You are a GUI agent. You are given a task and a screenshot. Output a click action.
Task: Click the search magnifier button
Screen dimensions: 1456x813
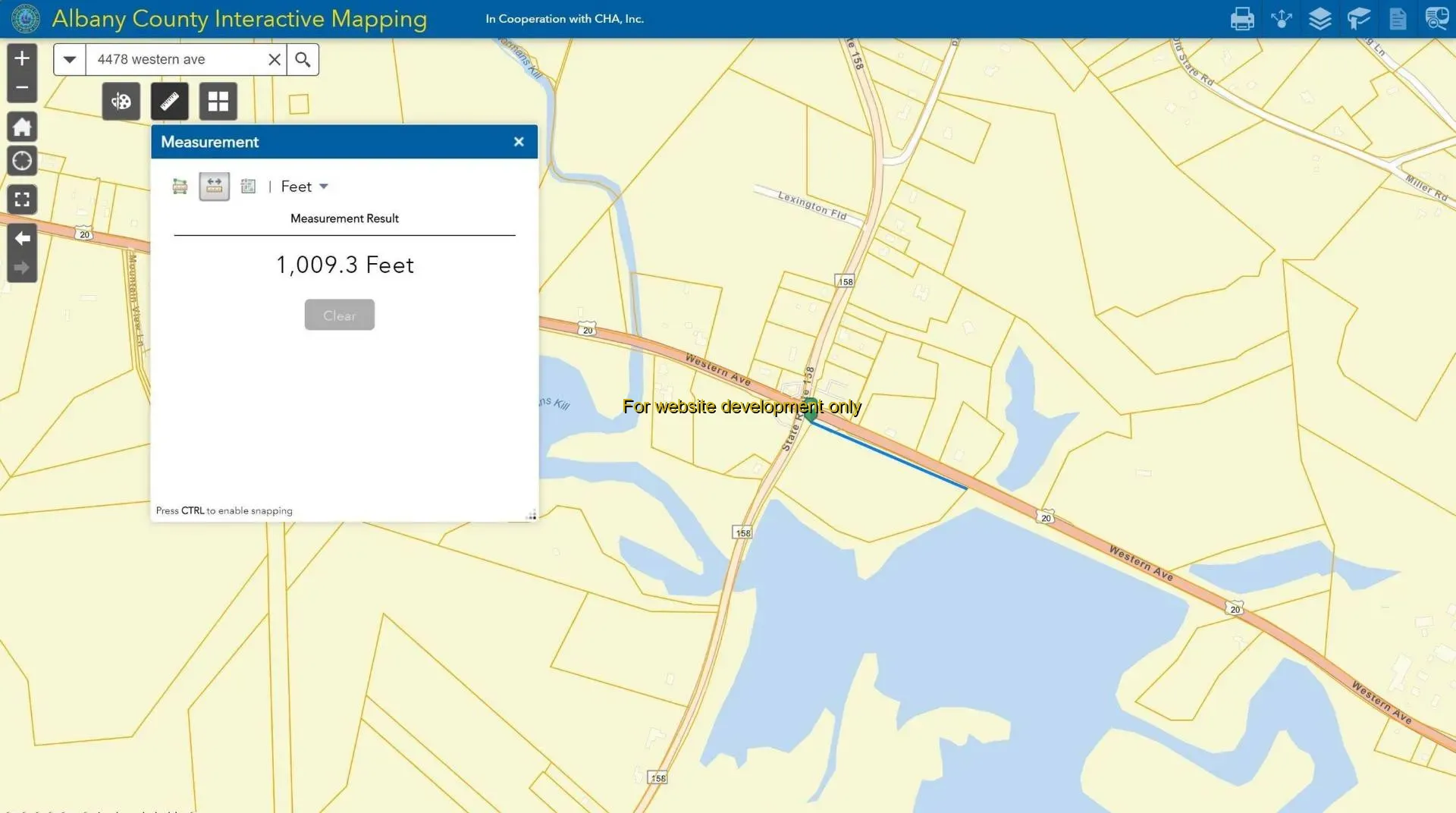(303, 59)
